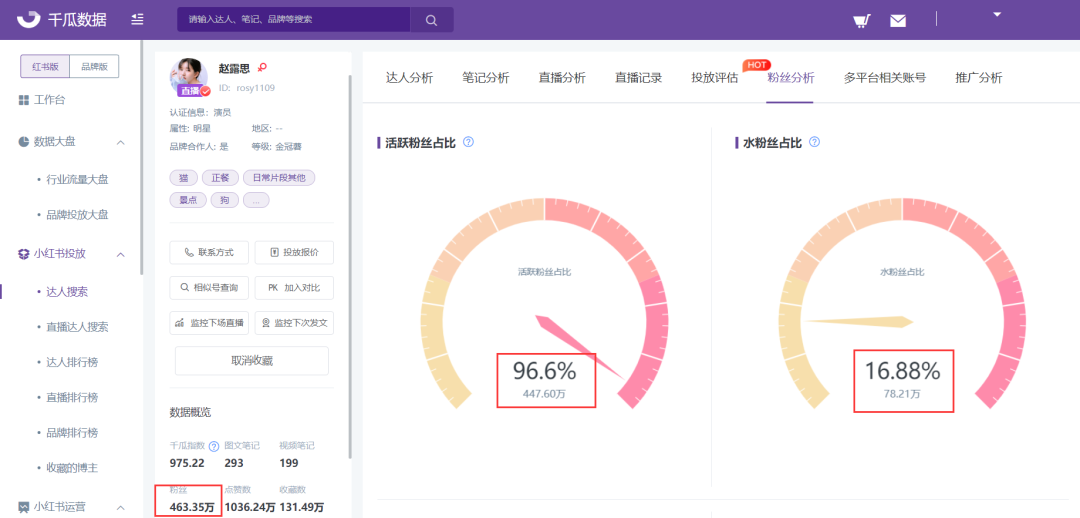Click the 取消收藏 button
Screen dimensions: 1080x518
pyautogui.click(x=251, y=360)
